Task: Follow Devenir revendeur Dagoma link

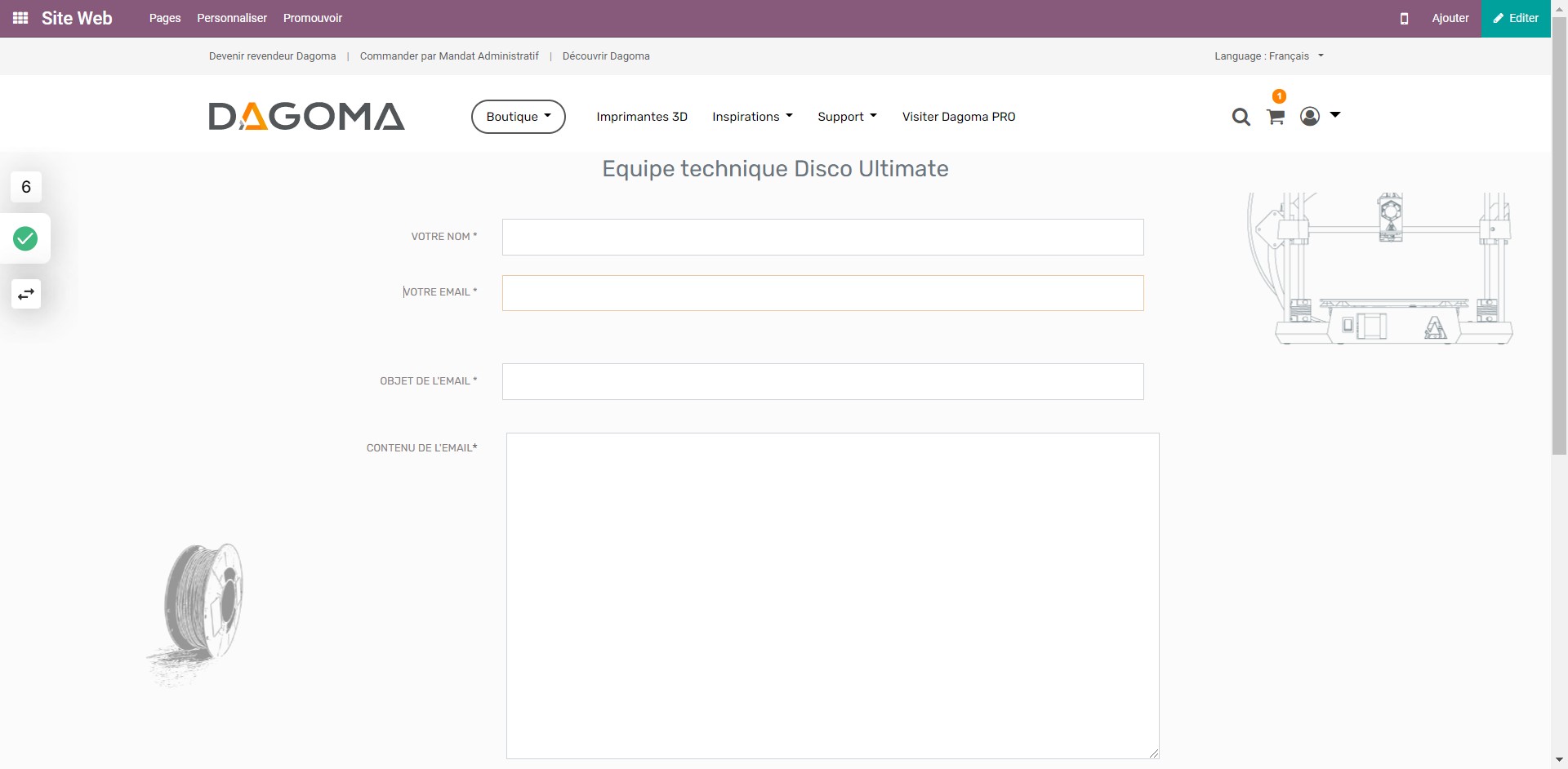Action: pos(272,56)
